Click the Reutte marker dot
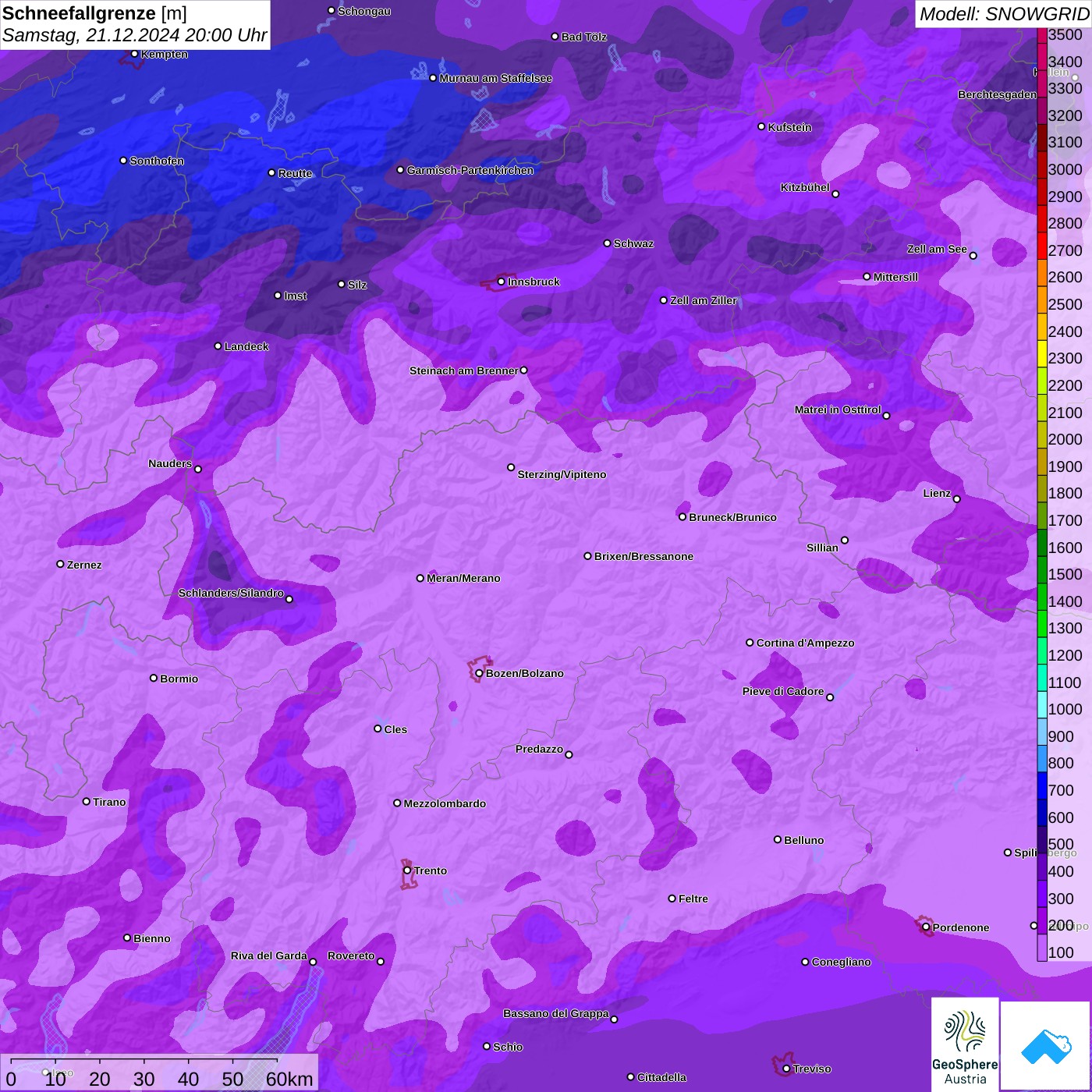1092x1092 pixels. pyautogui.click(x=271, y=173)
